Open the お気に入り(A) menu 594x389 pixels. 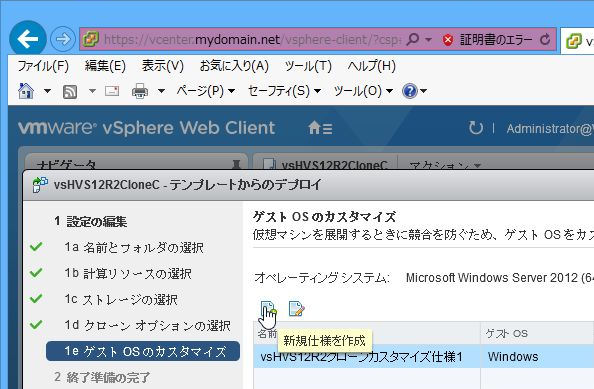[x=234, y=66]
